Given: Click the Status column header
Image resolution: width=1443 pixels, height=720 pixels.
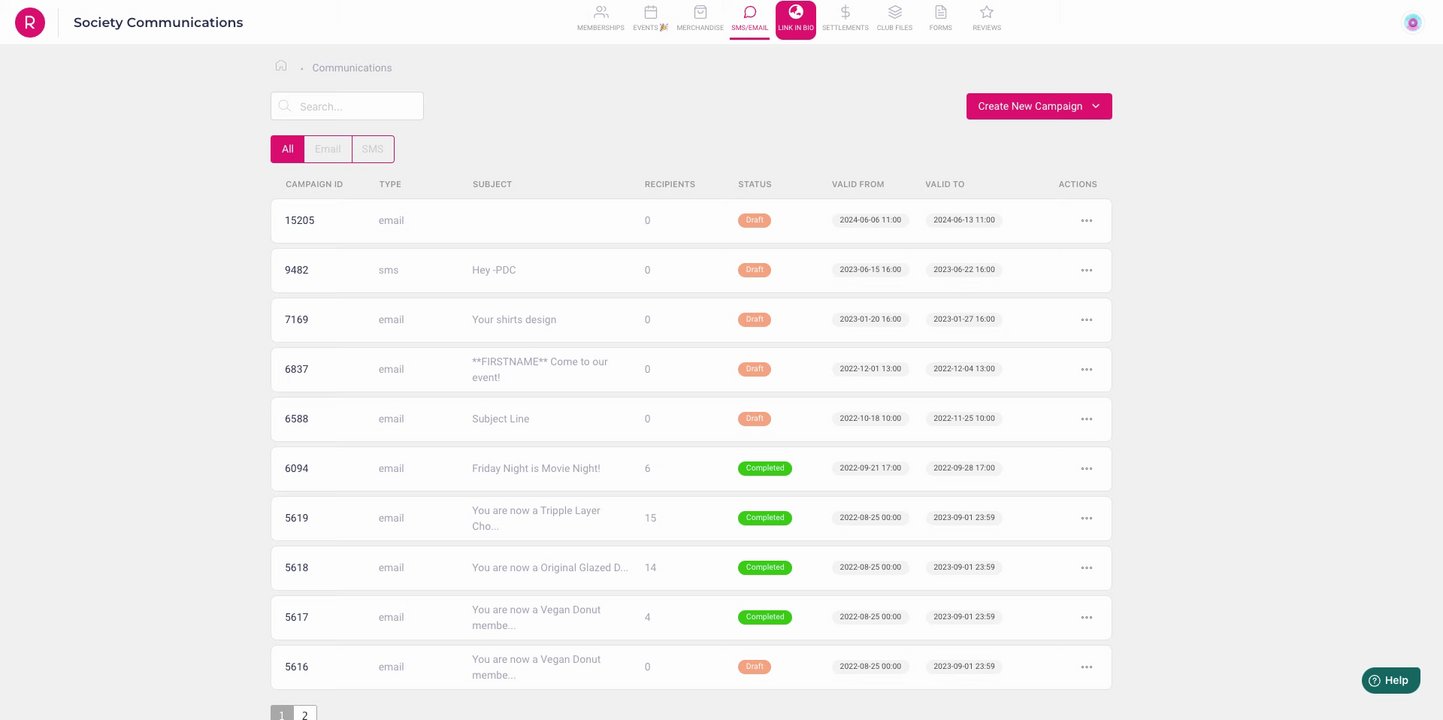Looking at the screenshot, I should (755, 184).
